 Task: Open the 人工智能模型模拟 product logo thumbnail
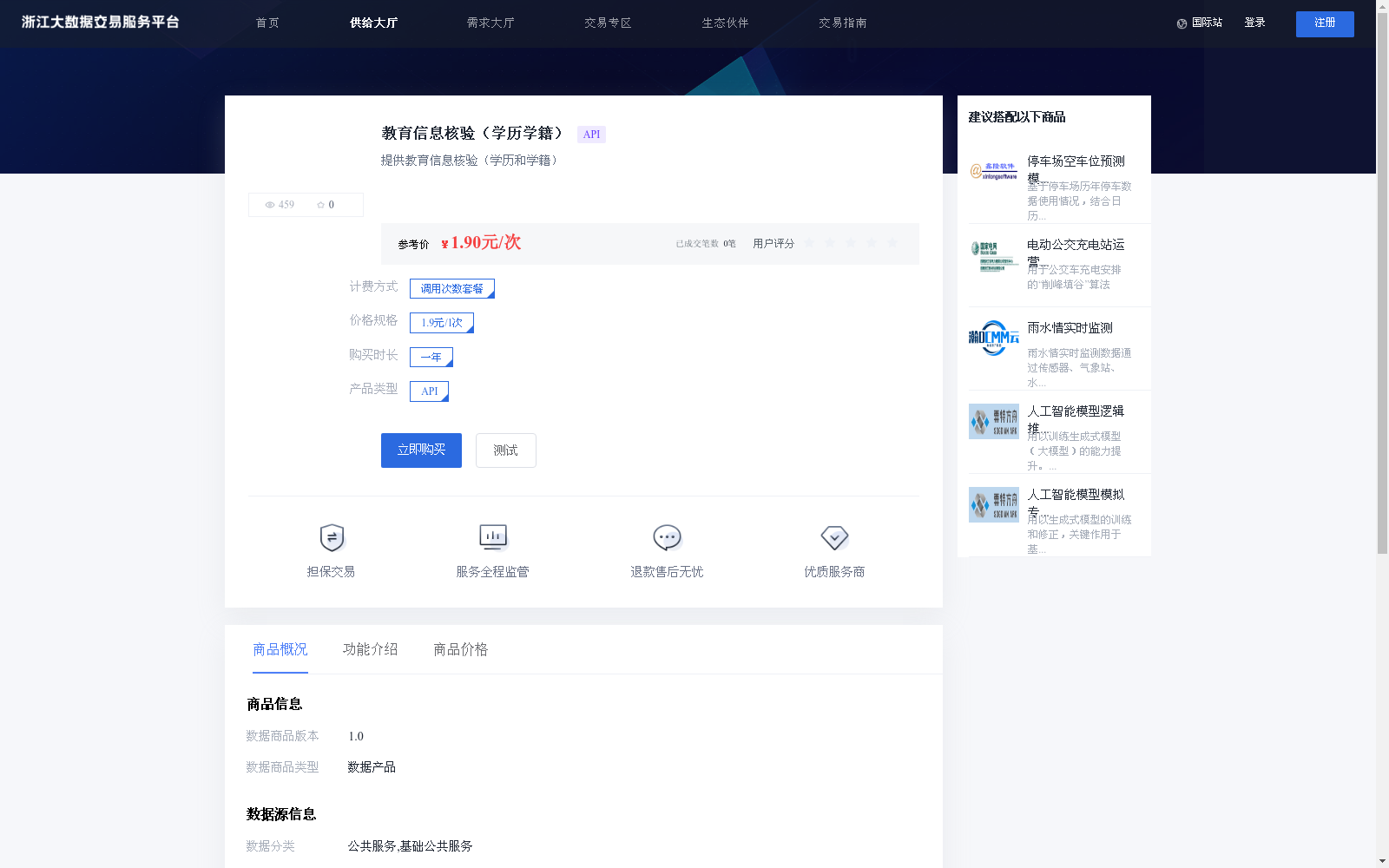(994, 504)
